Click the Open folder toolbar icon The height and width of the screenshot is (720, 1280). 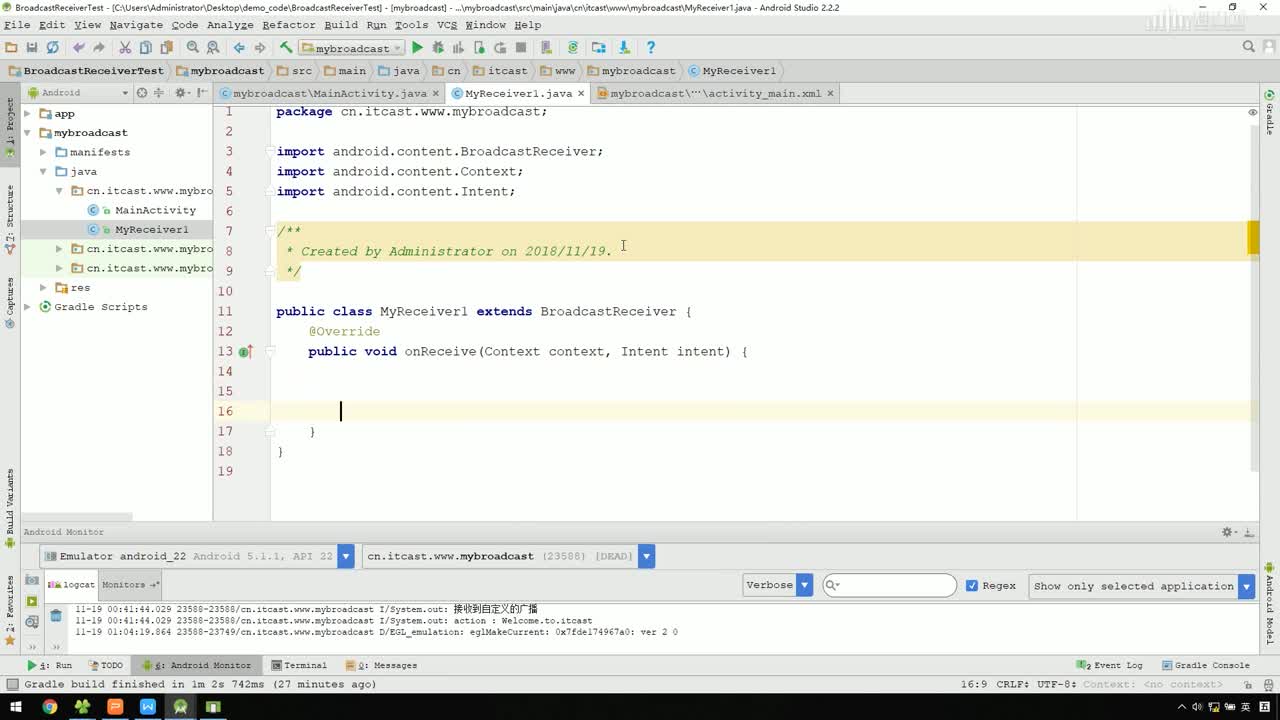tap(11, 47)
